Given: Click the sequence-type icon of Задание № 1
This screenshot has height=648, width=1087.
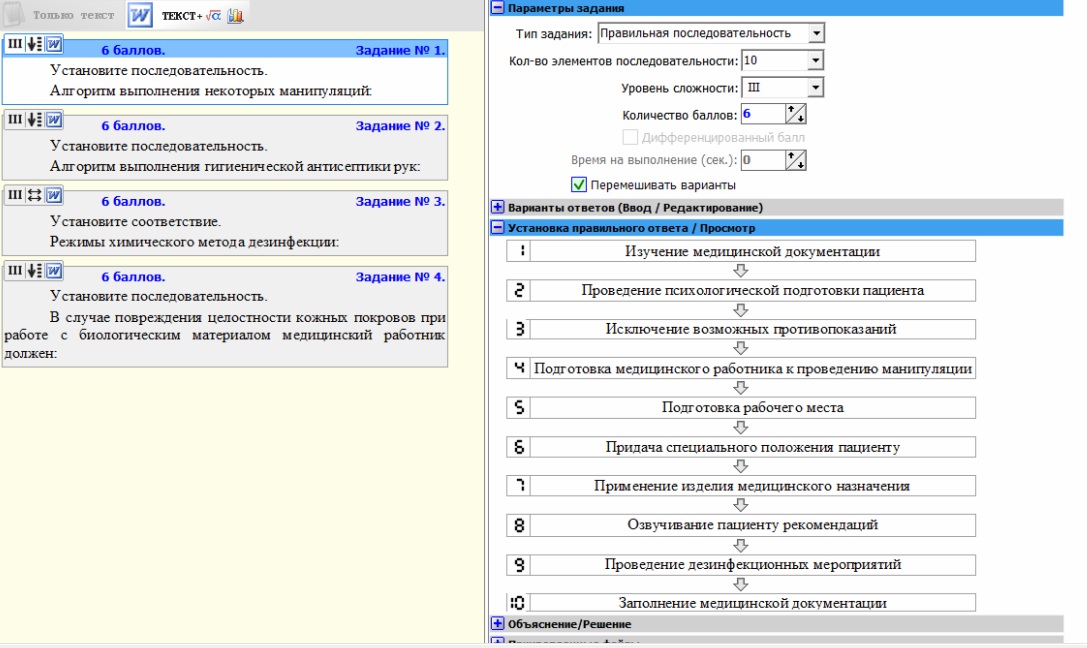Looking at the screenshot, I should 34,44.
